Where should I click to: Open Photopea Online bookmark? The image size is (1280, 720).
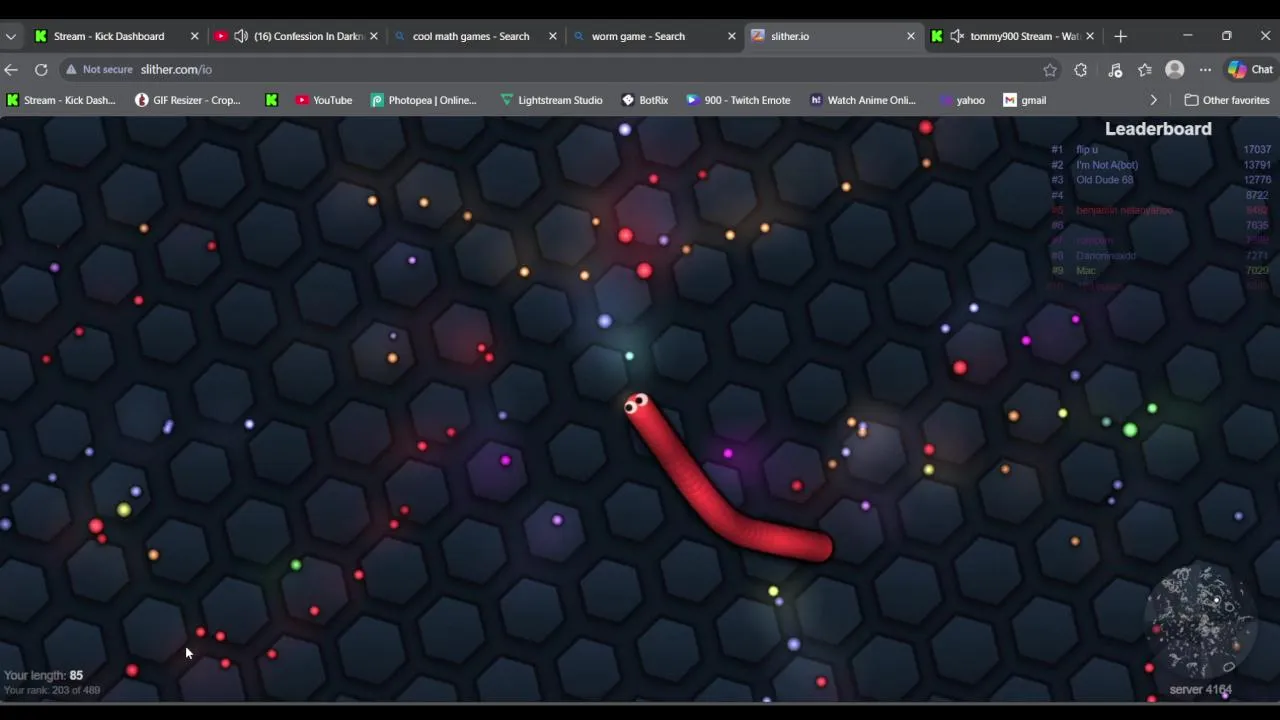click(423, 100)
